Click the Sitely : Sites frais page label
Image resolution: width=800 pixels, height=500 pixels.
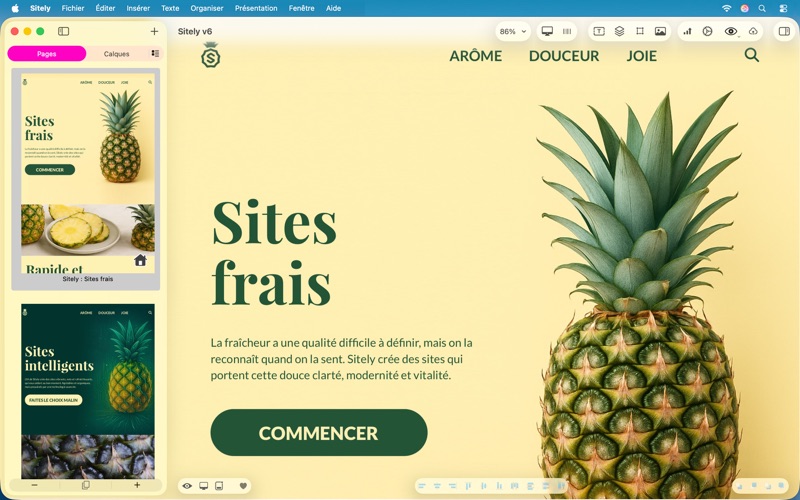pyautogui.click(x=88, y=279)
